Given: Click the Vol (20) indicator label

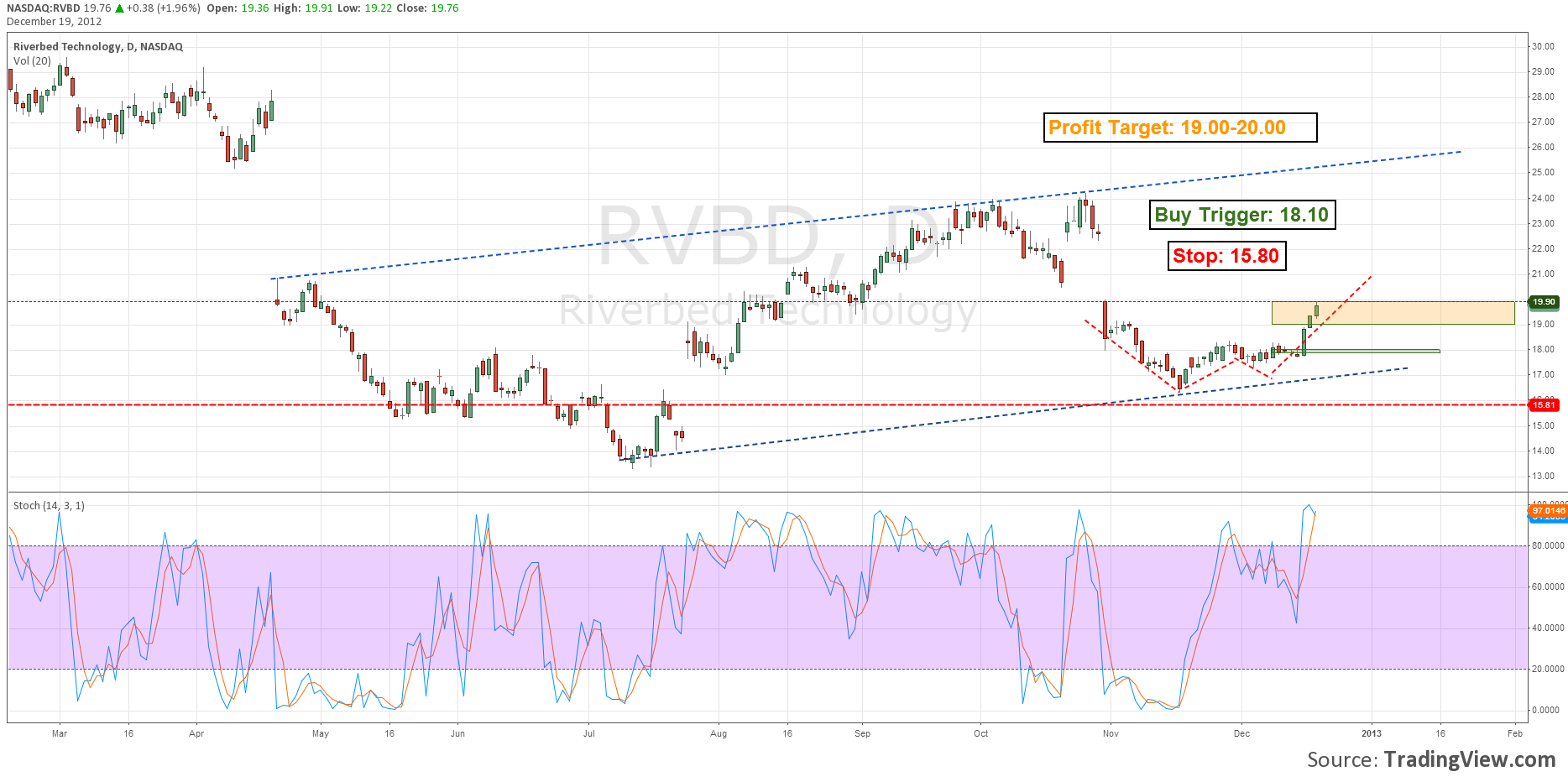Looking at the screenshot, I should [x=32, y=61].
